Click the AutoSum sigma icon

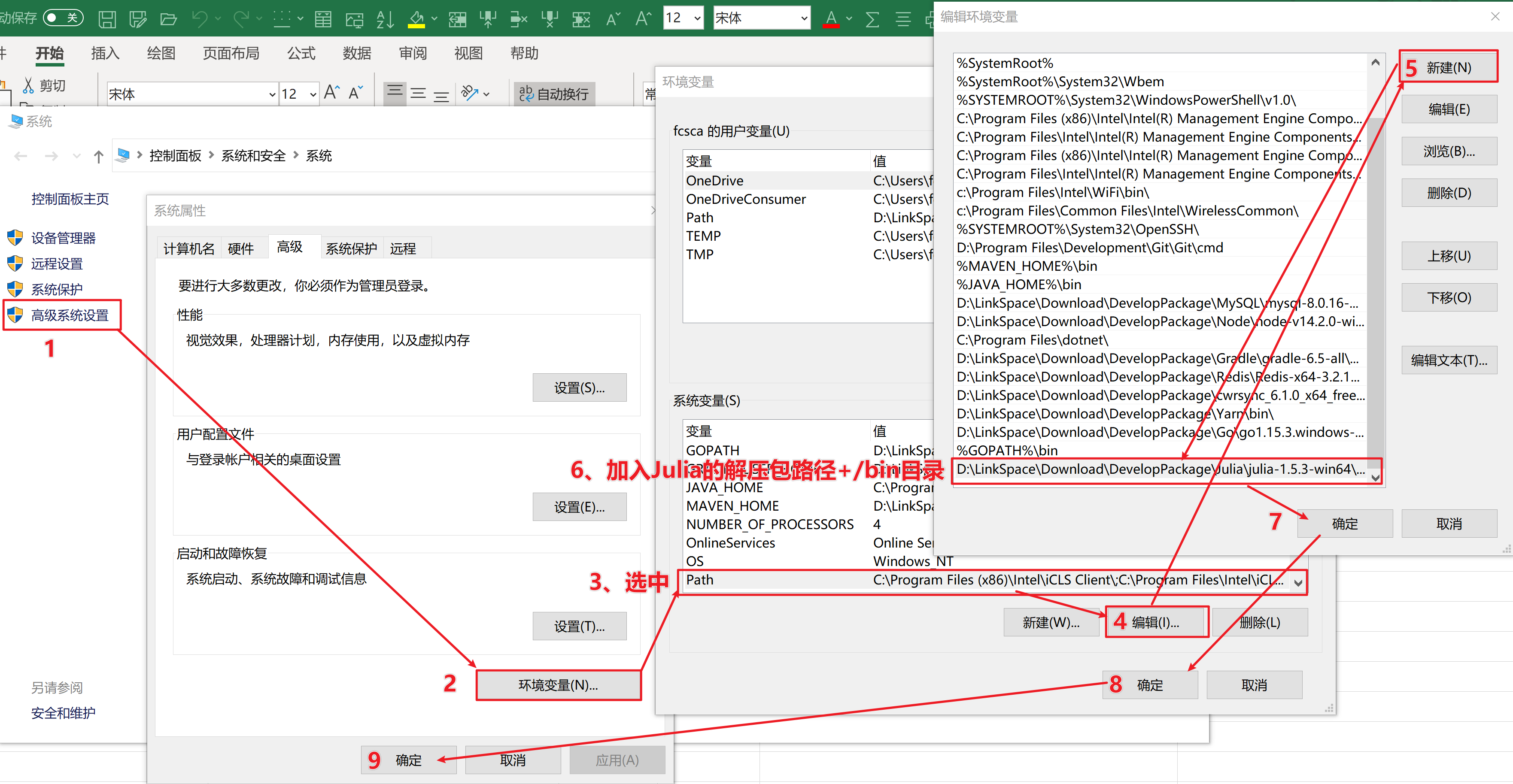[x=872, y=19]
